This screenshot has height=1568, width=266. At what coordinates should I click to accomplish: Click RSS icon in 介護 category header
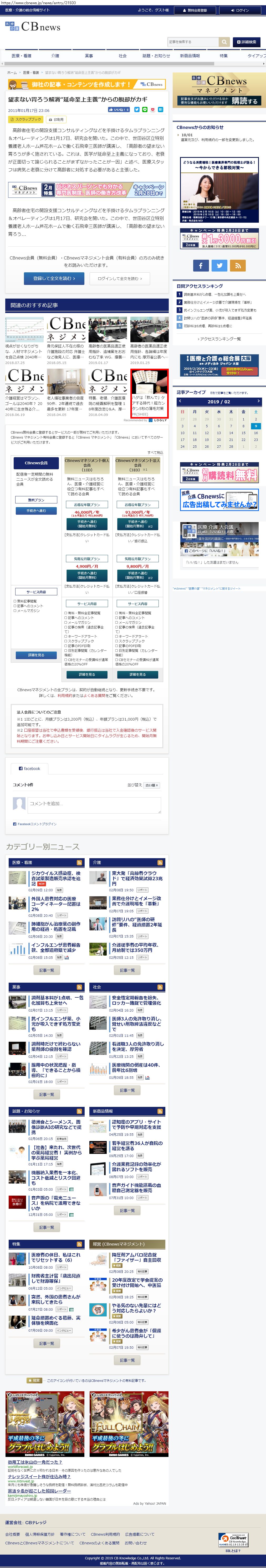160,863
